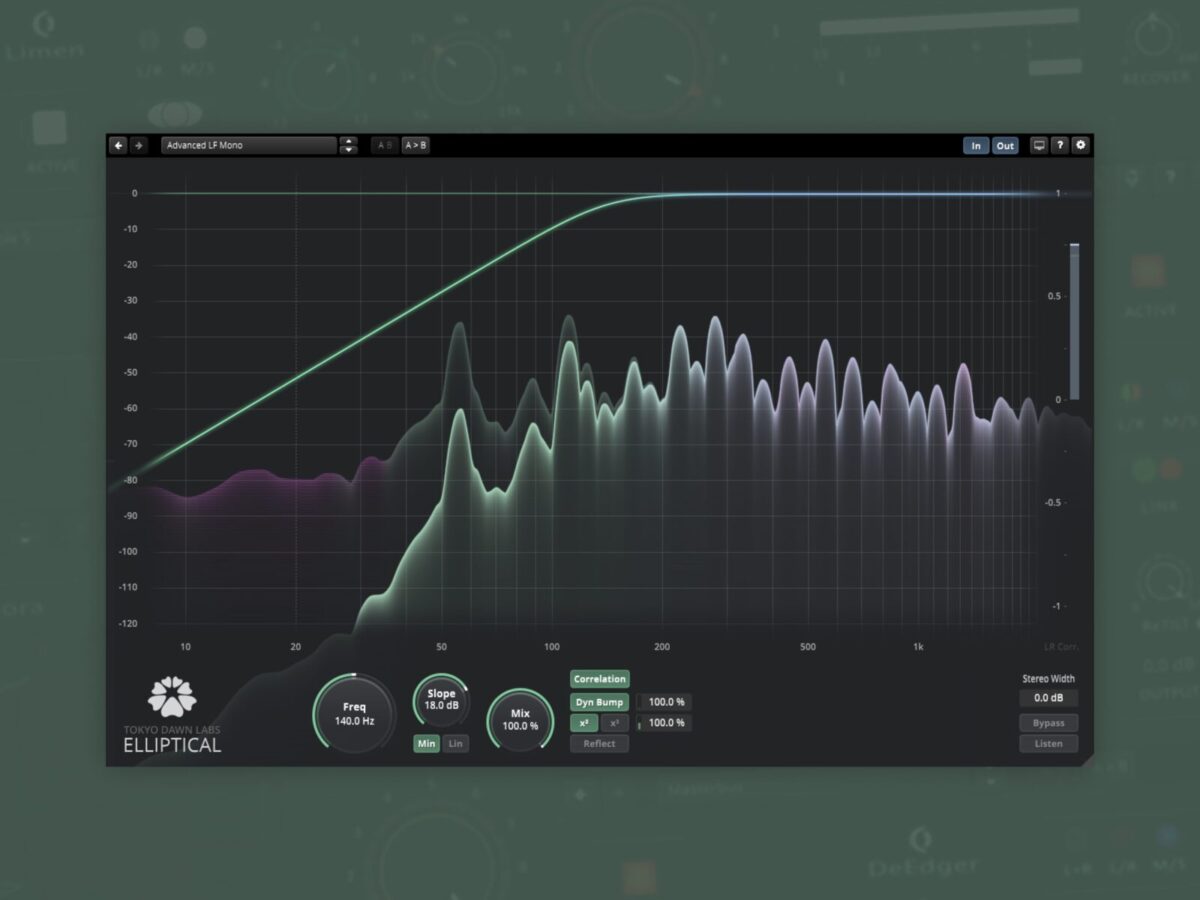The width and height of the screenshot is (1200, 900).
Task: Toggle the Correlation button
Action: (600, 680)
